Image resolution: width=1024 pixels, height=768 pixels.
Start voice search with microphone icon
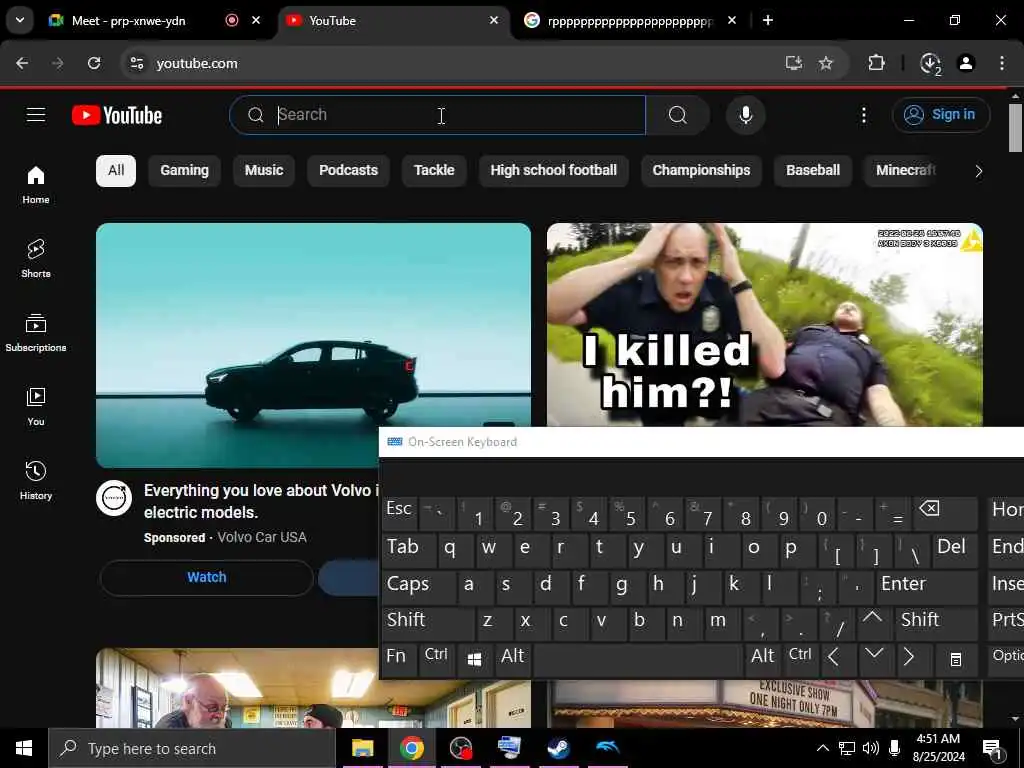coord(745,115)
